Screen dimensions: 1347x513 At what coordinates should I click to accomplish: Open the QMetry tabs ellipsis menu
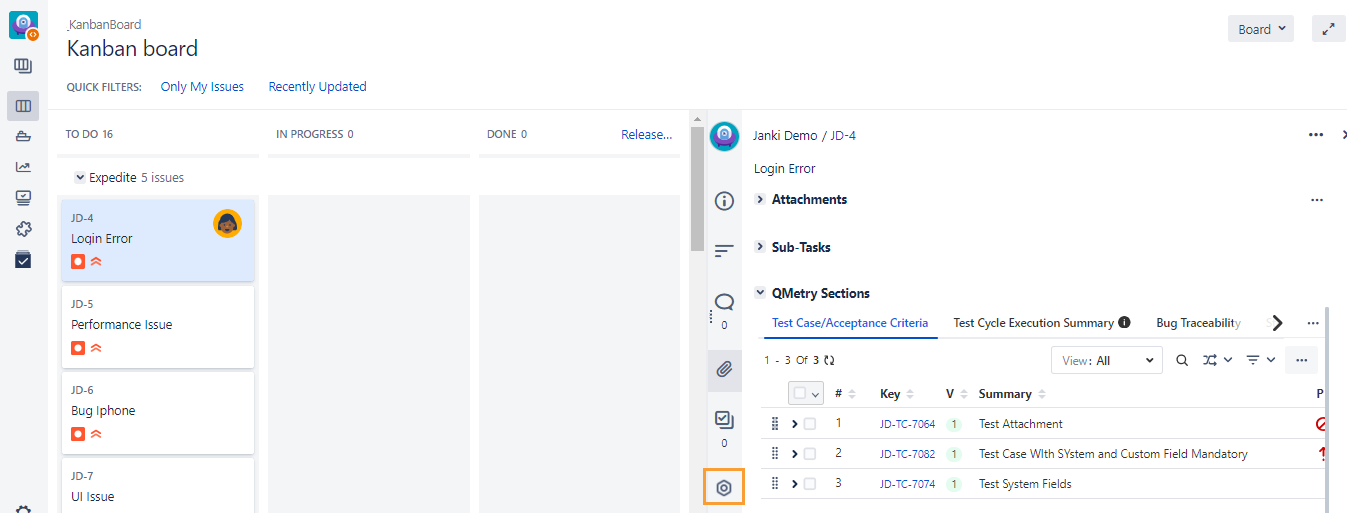tap(1313, 323)
